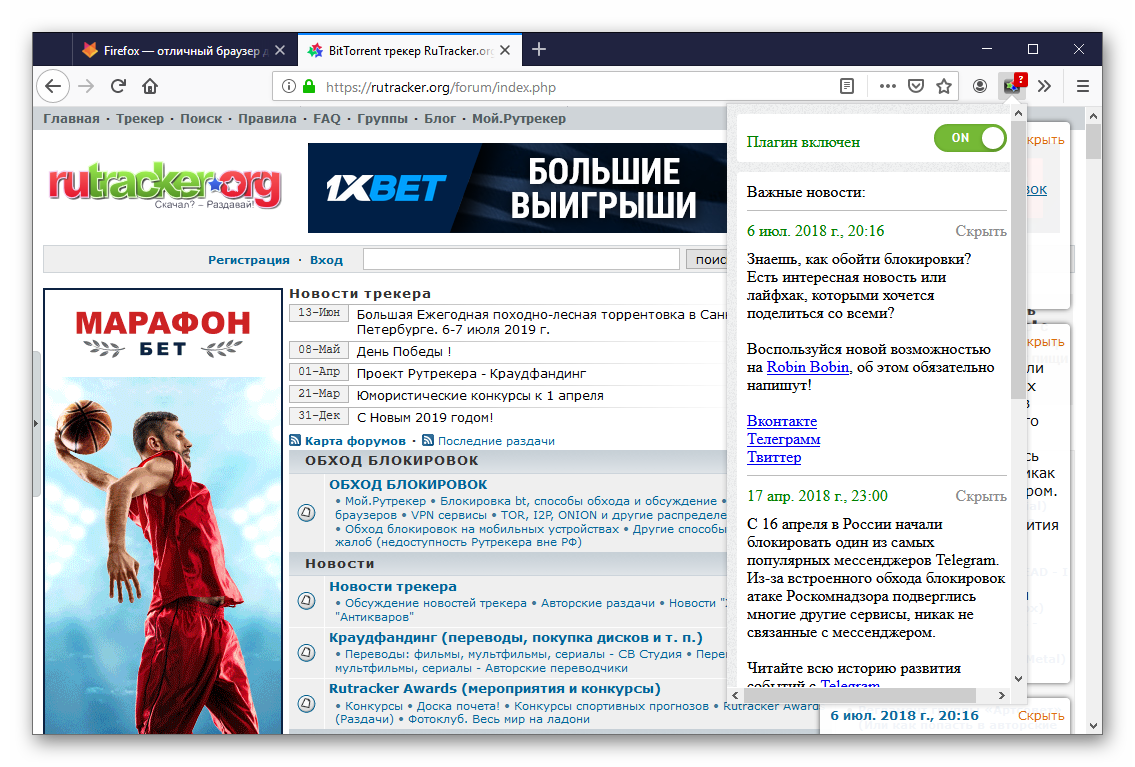Open С Новым 2019 годом news

coord(425,418)
